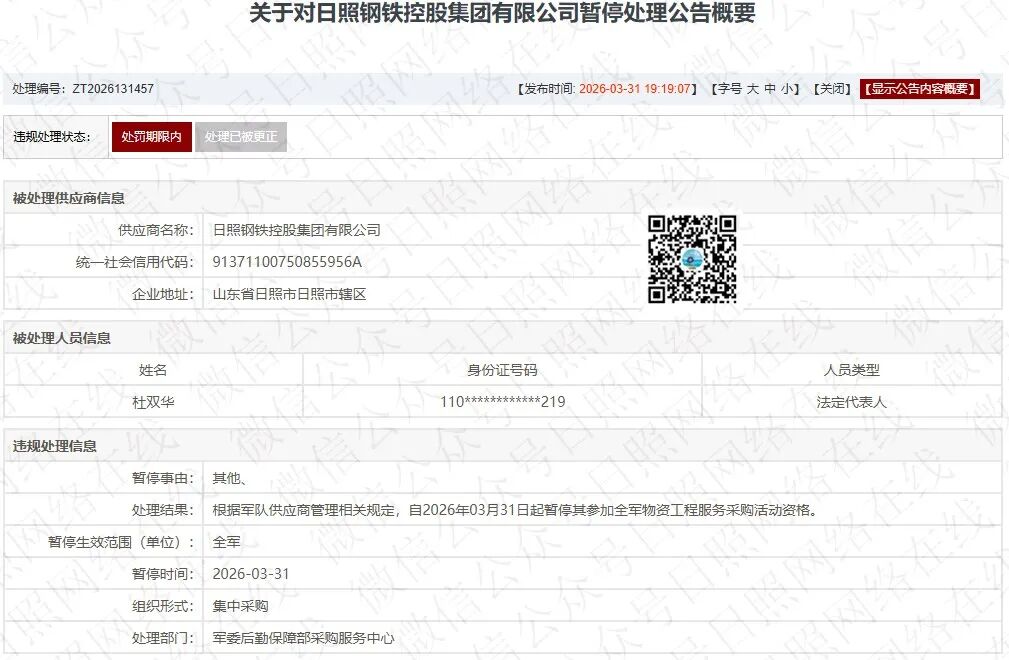Click suspension date 2026-03-31

tap(251, 574)
